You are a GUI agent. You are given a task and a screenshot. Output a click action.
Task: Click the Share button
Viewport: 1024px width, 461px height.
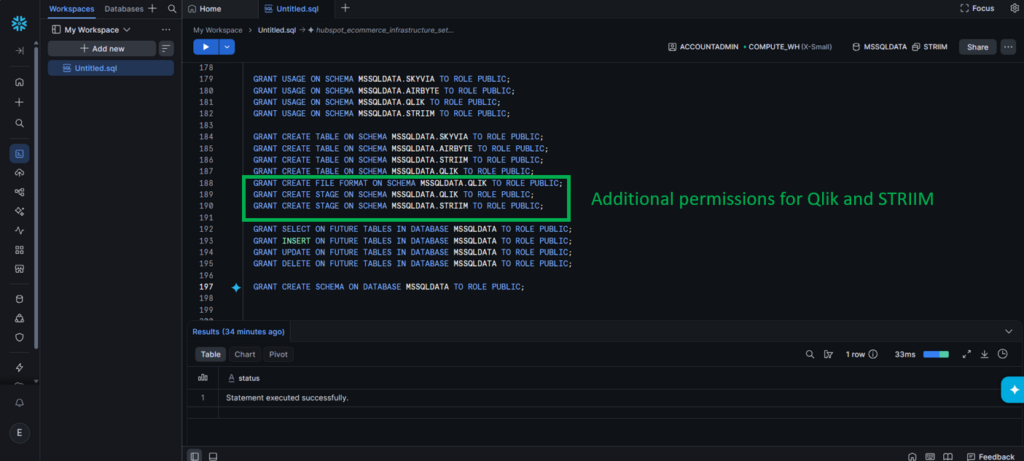978,47
